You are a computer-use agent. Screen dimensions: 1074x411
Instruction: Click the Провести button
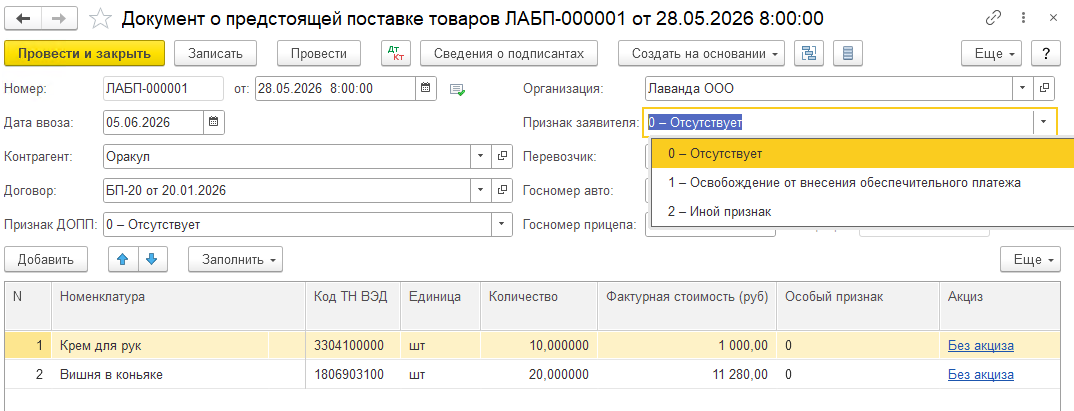click(x=319, y=53)
